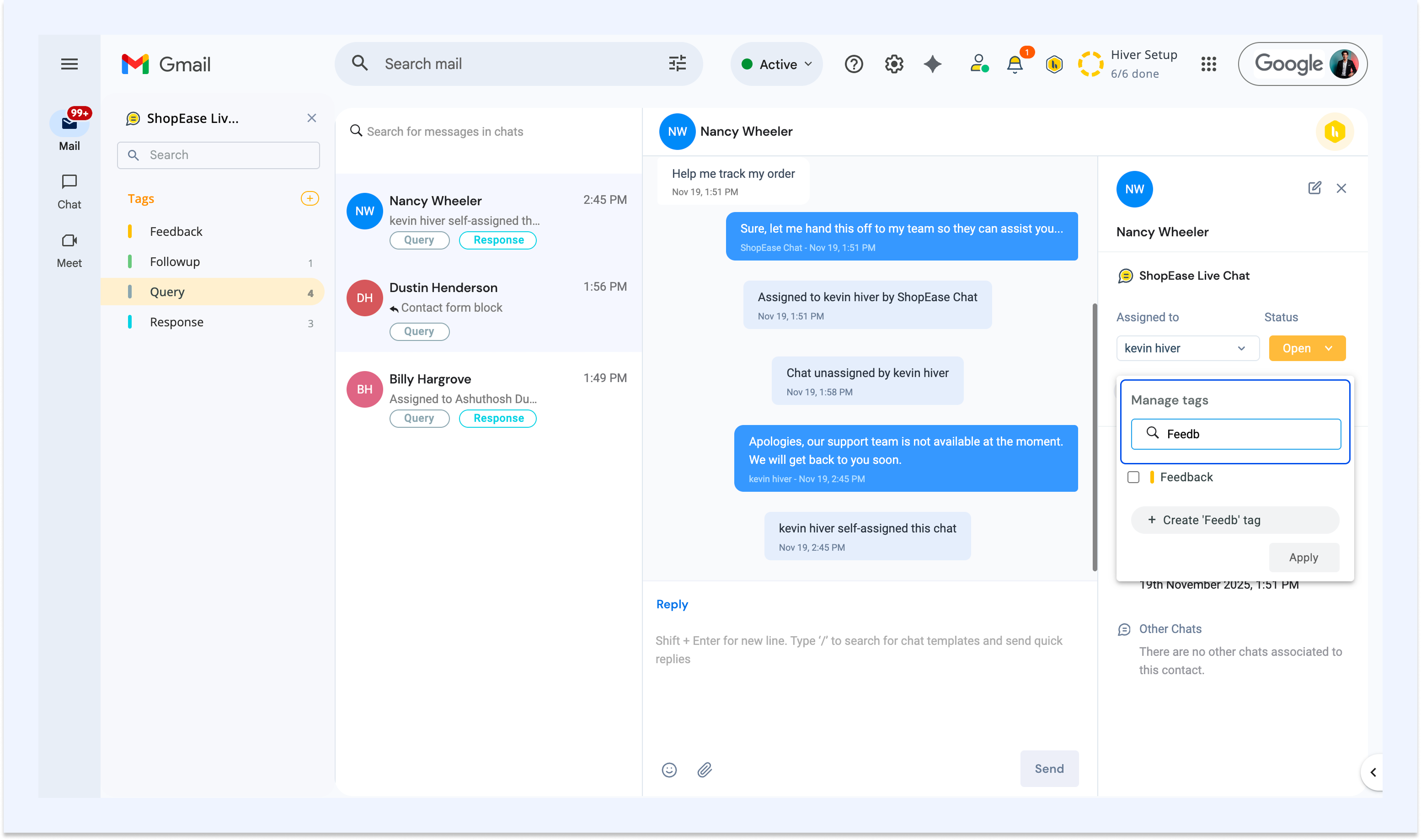The image size is (1421, 840).
Task: Insert an emoji in the reply
Action: (668, 769)
